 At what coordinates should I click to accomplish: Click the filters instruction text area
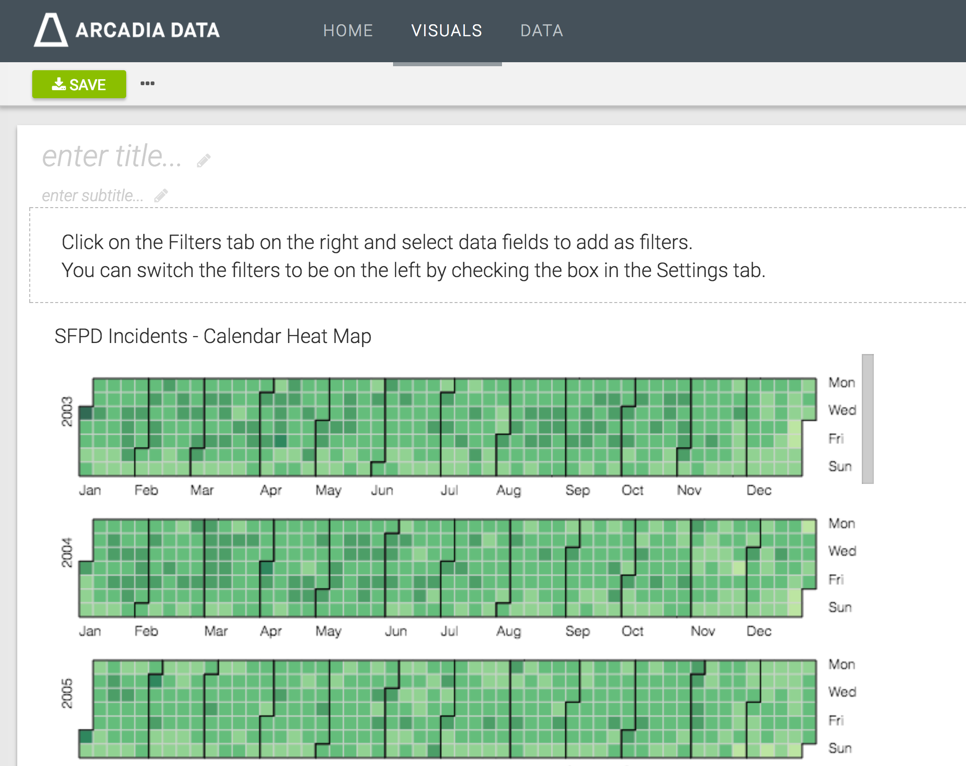pyautogui.click(x=413, y=256)
